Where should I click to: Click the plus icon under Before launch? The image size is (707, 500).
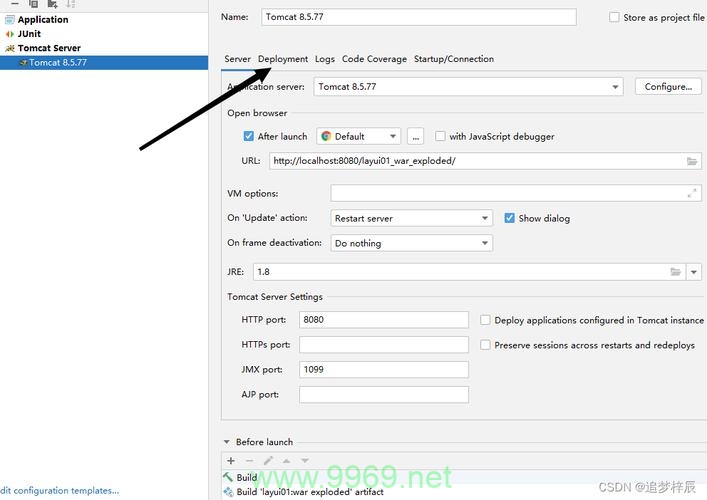click(x=231, y=461)
